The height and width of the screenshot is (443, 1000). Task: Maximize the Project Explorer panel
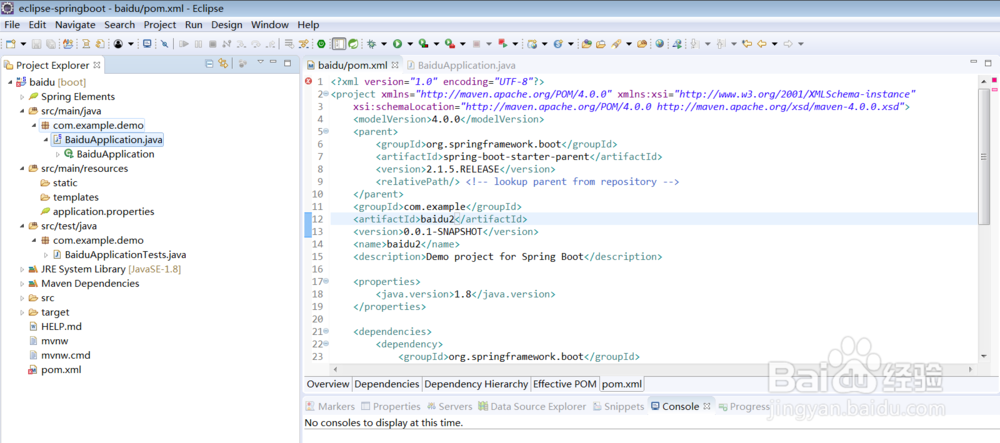click(288, 63)
